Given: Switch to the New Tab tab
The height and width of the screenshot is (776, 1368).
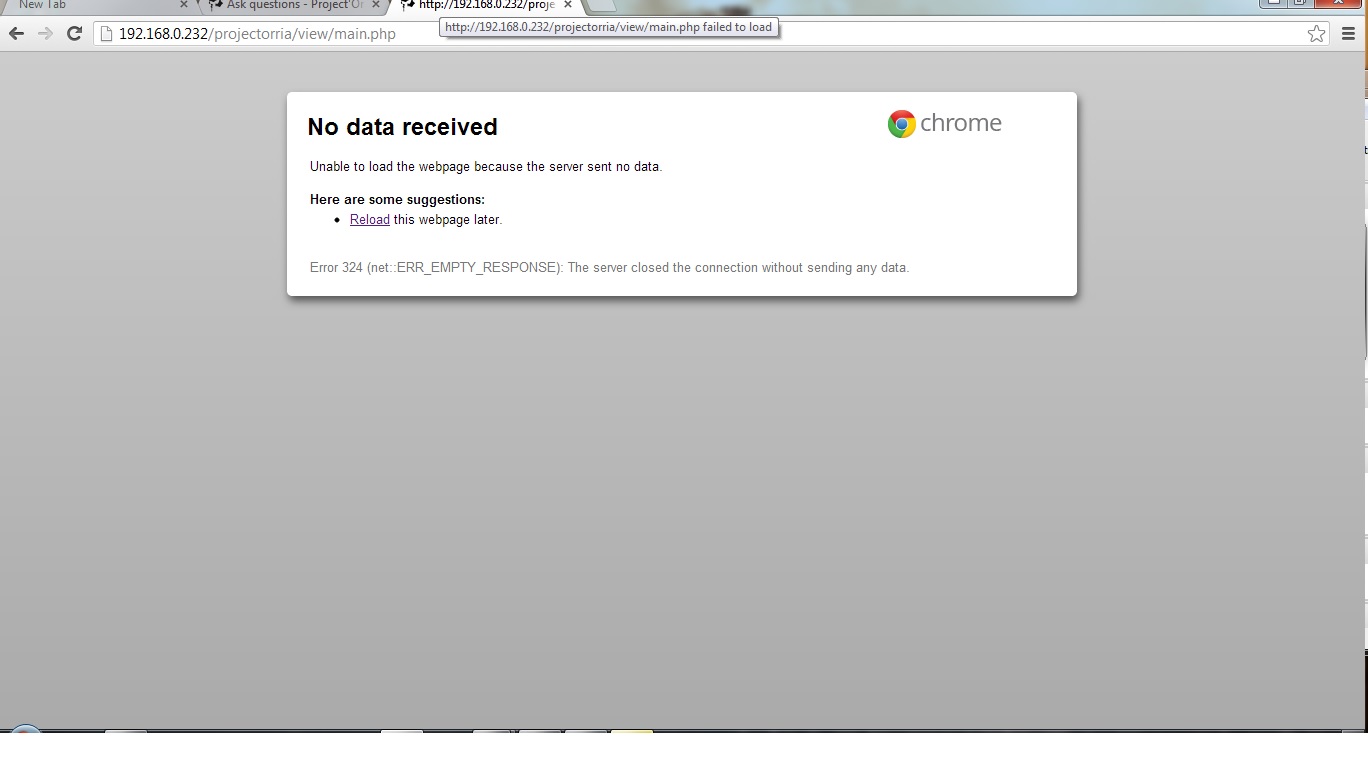Looking at the screenshot, I should 90,5.
